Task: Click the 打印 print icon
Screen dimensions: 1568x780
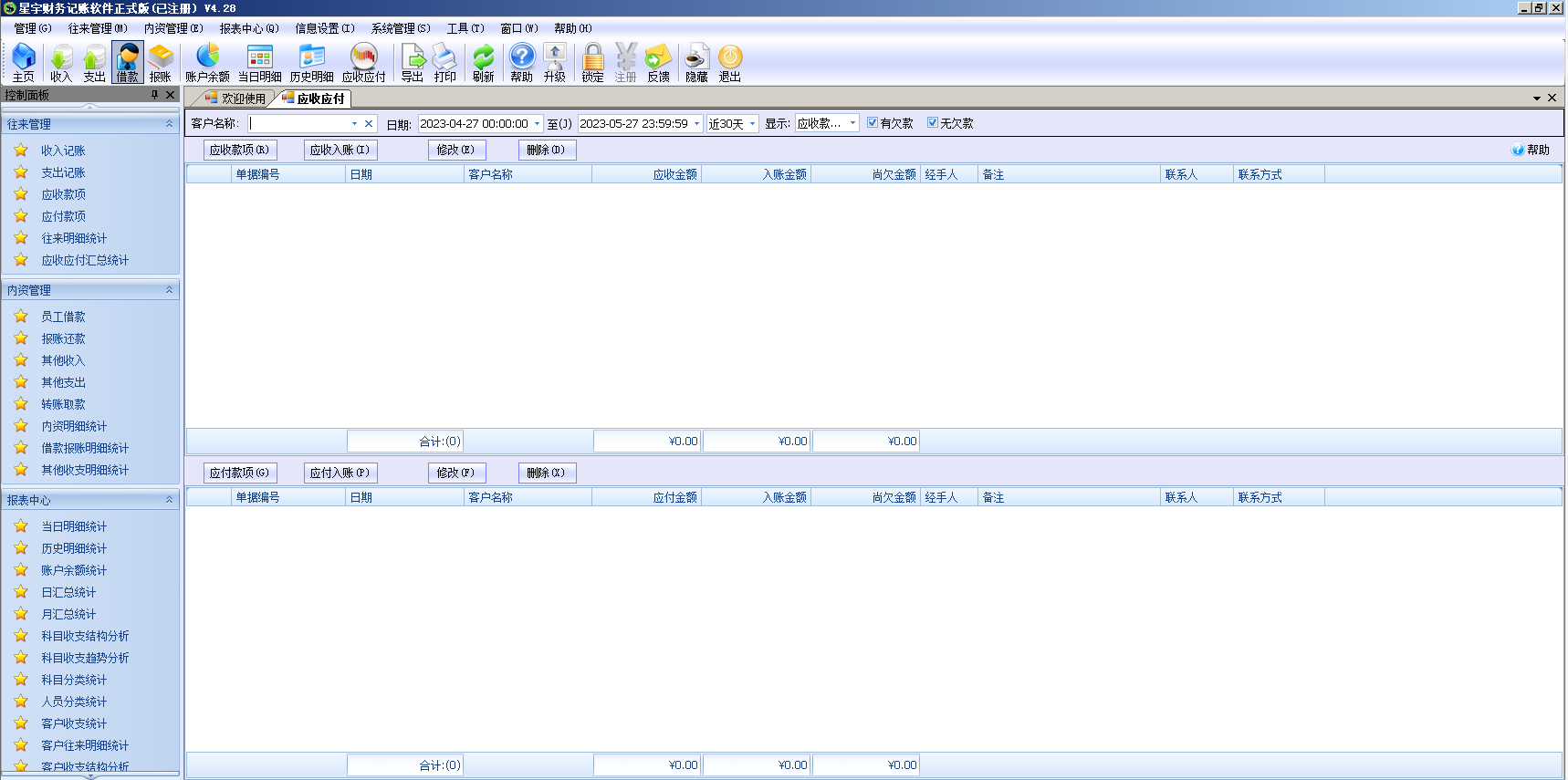Action: coord(445,63)
